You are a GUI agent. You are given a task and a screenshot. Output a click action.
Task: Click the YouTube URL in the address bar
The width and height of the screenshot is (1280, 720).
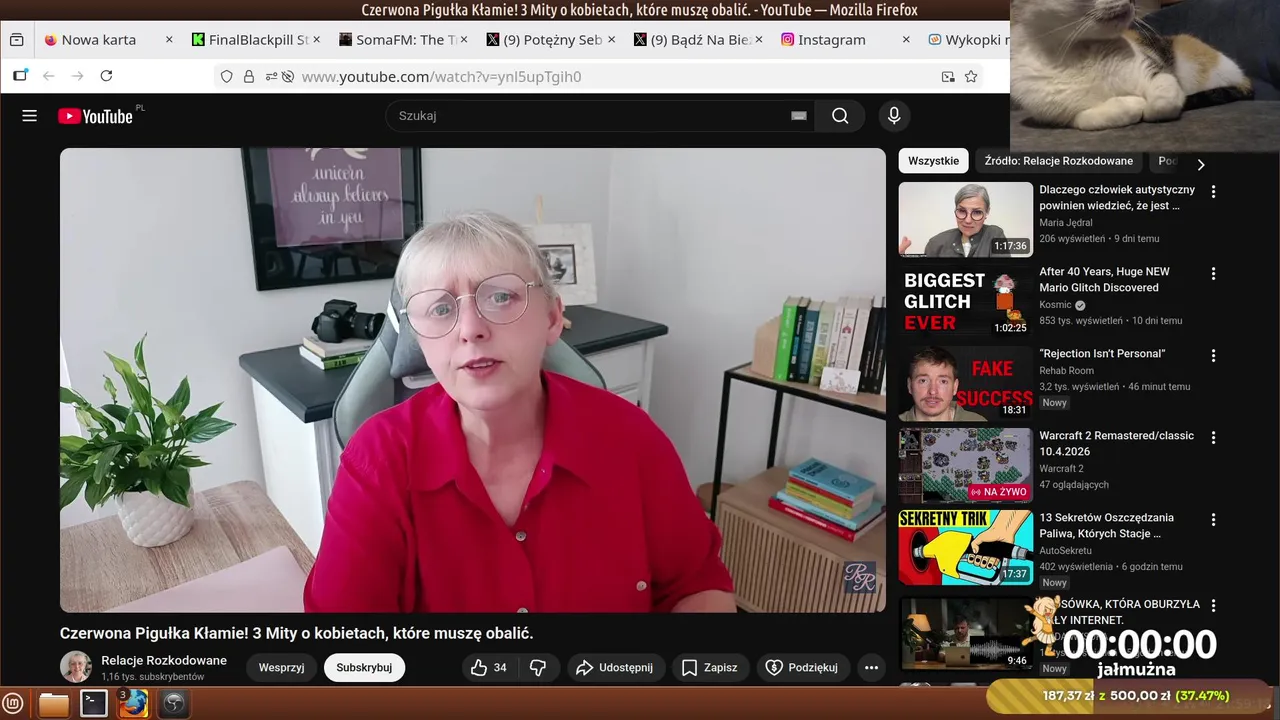(441, 76)
